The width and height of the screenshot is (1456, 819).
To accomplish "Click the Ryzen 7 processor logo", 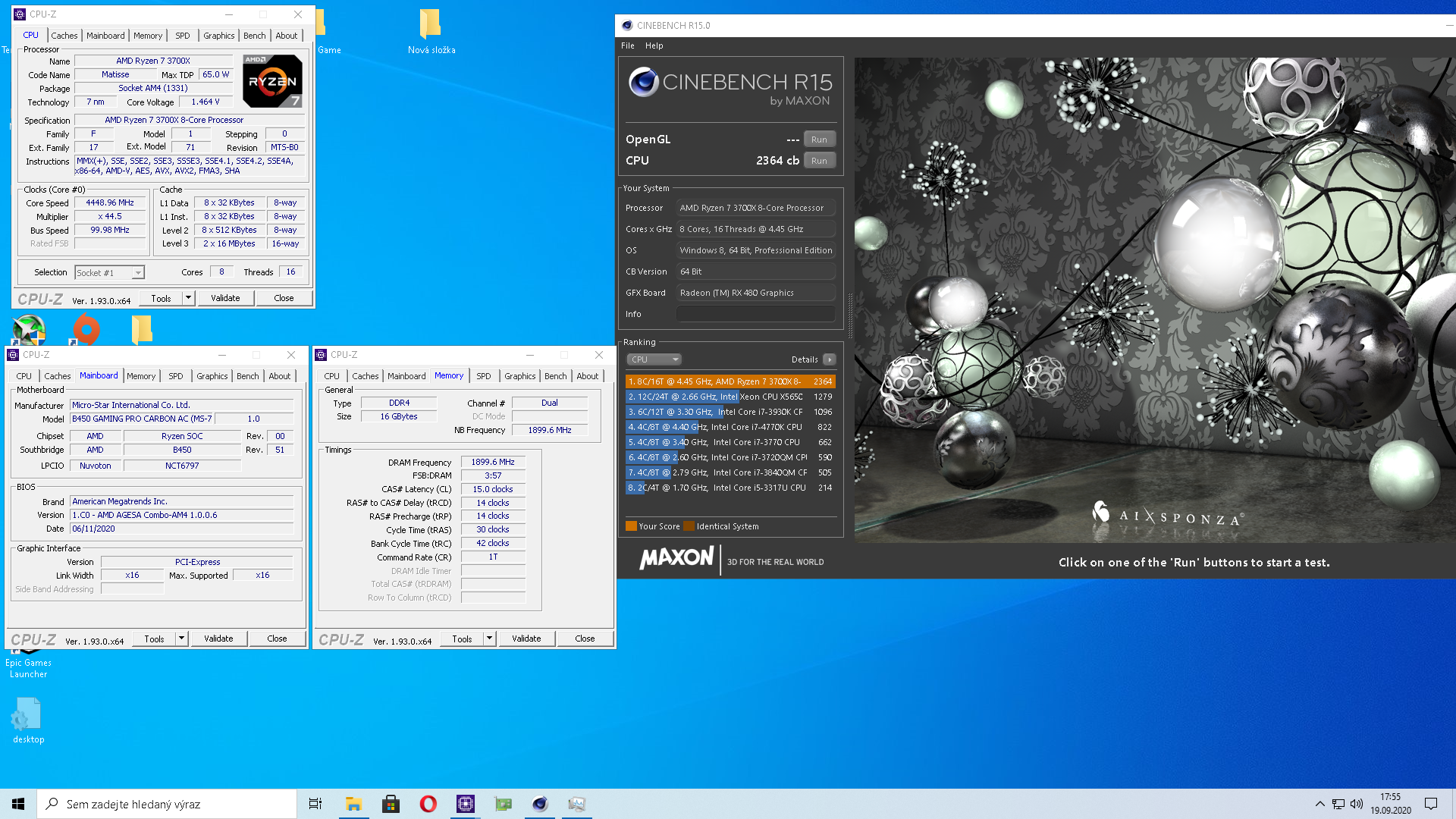I will [273, 80].
